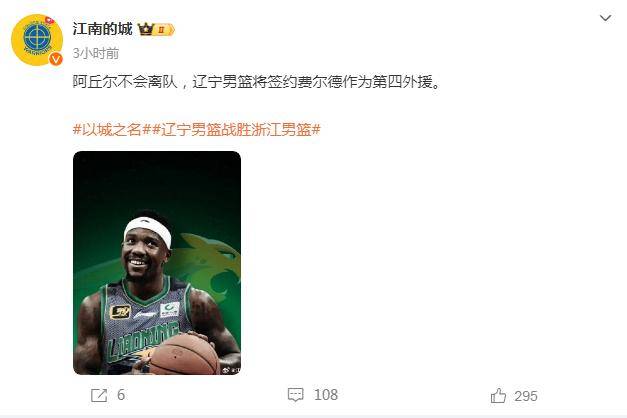Click the repost share icon
Viewport: 627px width, 418px height.
99,395
